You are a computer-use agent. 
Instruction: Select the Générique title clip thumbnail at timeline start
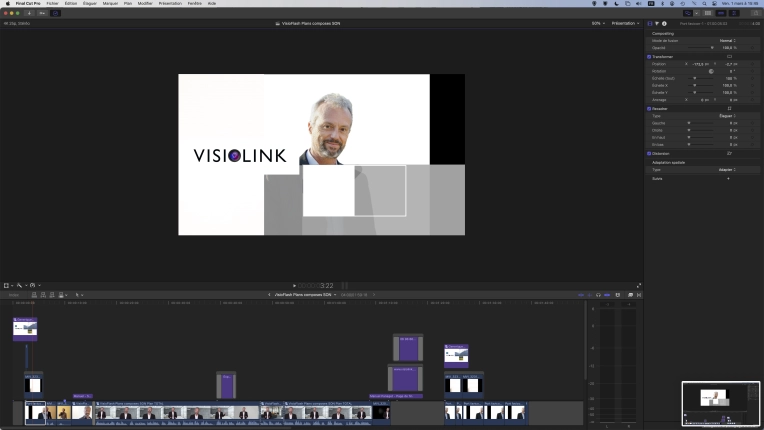[x=25, y=329]
